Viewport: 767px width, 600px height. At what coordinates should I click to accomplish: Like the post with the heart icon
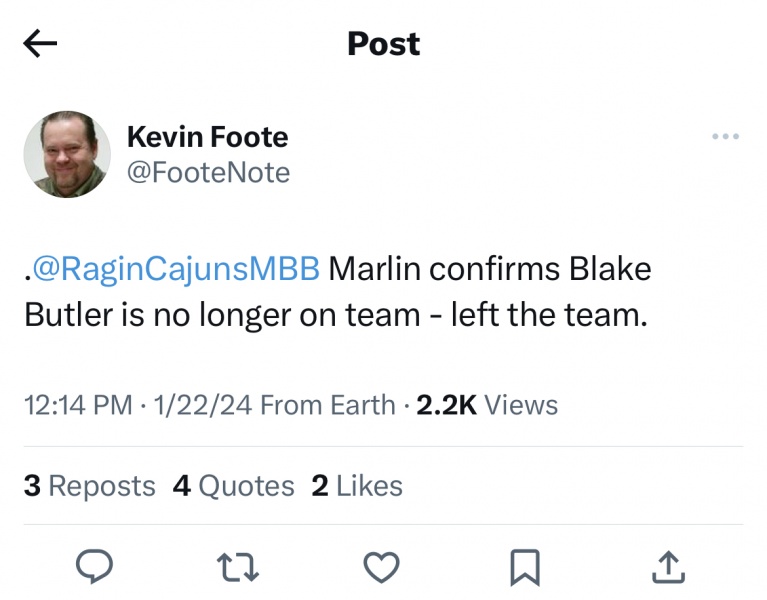click(x=381, y=567)
